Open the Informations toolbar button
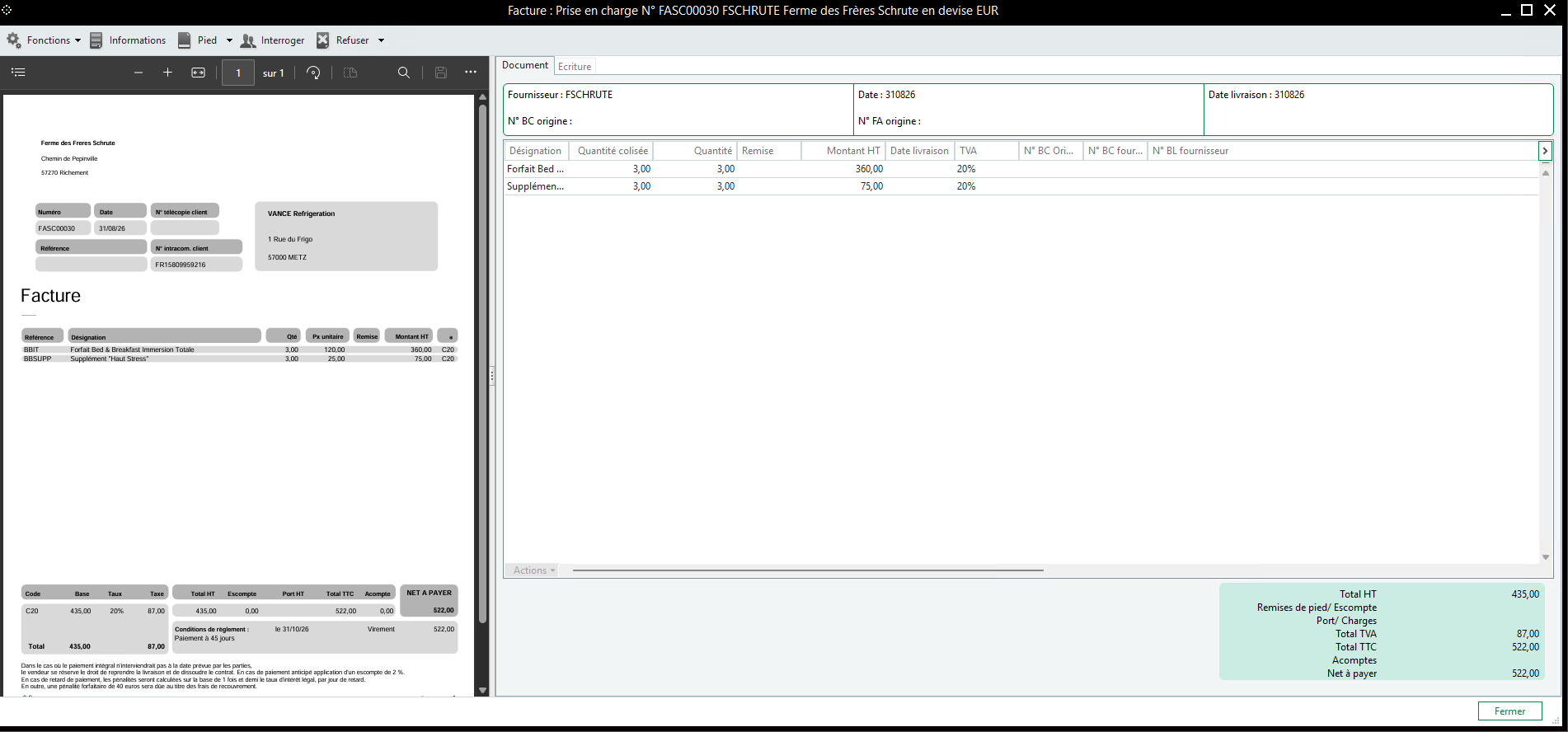This screenshot has height=732, width=1568. click(128, 40)
